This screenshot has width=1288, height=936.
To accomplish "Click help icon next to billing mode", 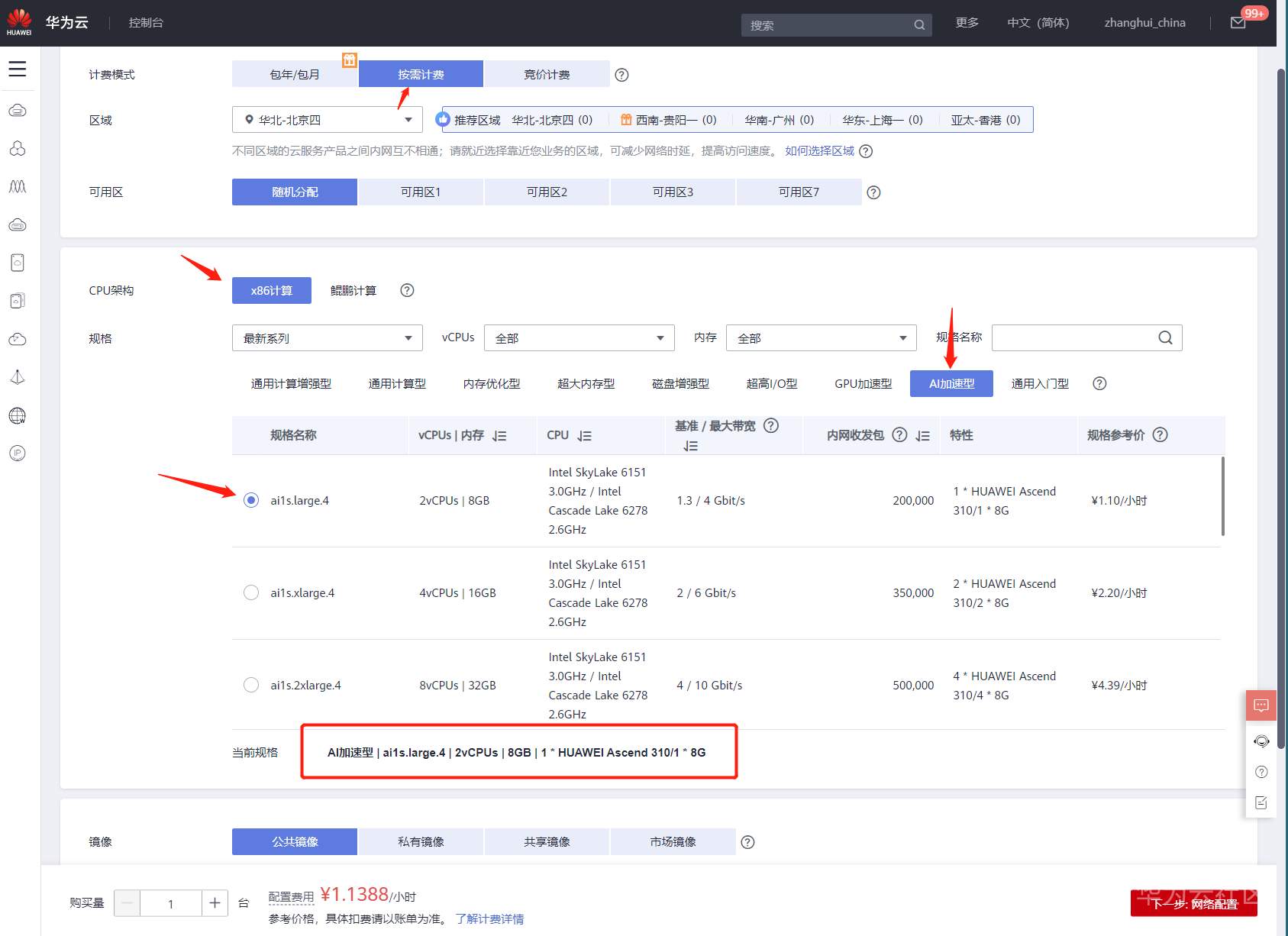I will [621, 75].
